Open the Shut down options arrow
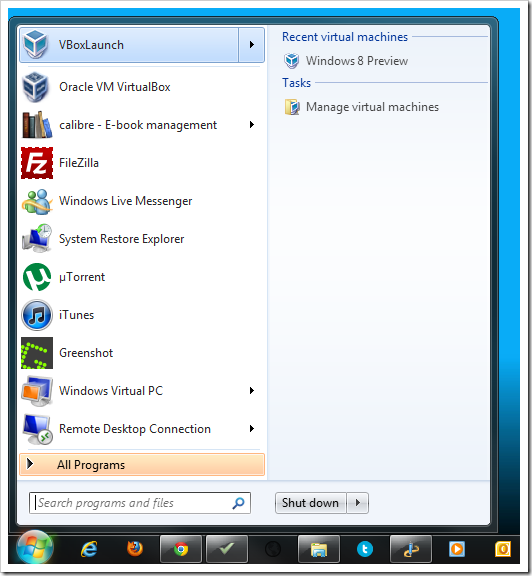This screenshot has width=532, height=576. [357, 503]
